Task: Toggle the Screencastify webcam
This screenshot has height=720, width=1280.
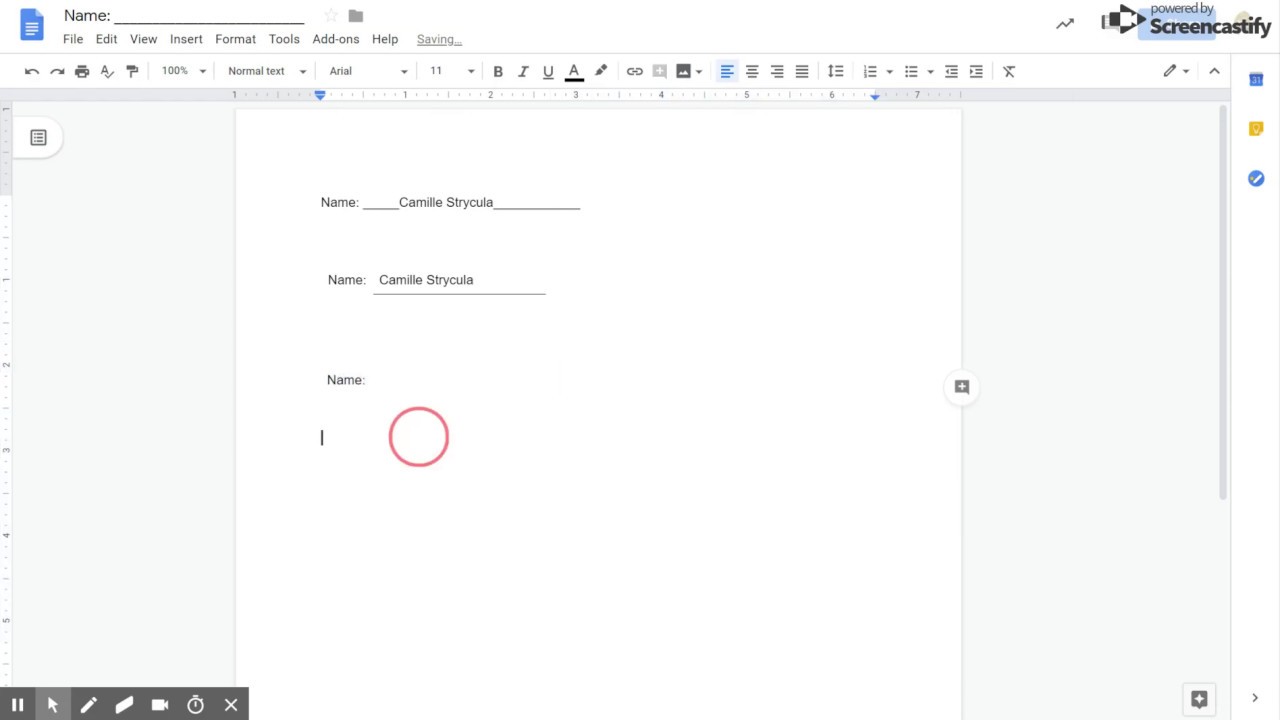Action: tap(160, 705)
